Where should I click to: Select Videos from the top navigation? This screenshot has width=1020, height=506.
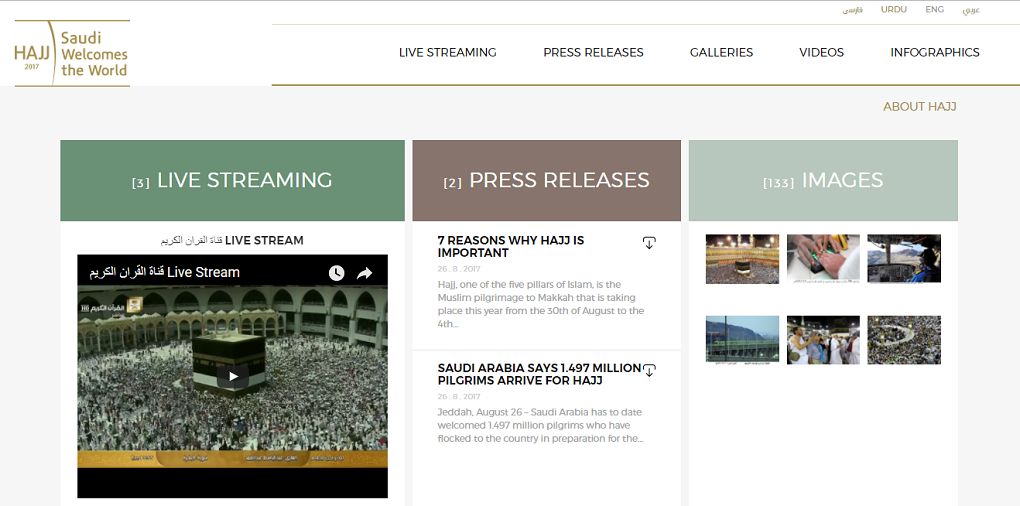(x=821, y=52)
